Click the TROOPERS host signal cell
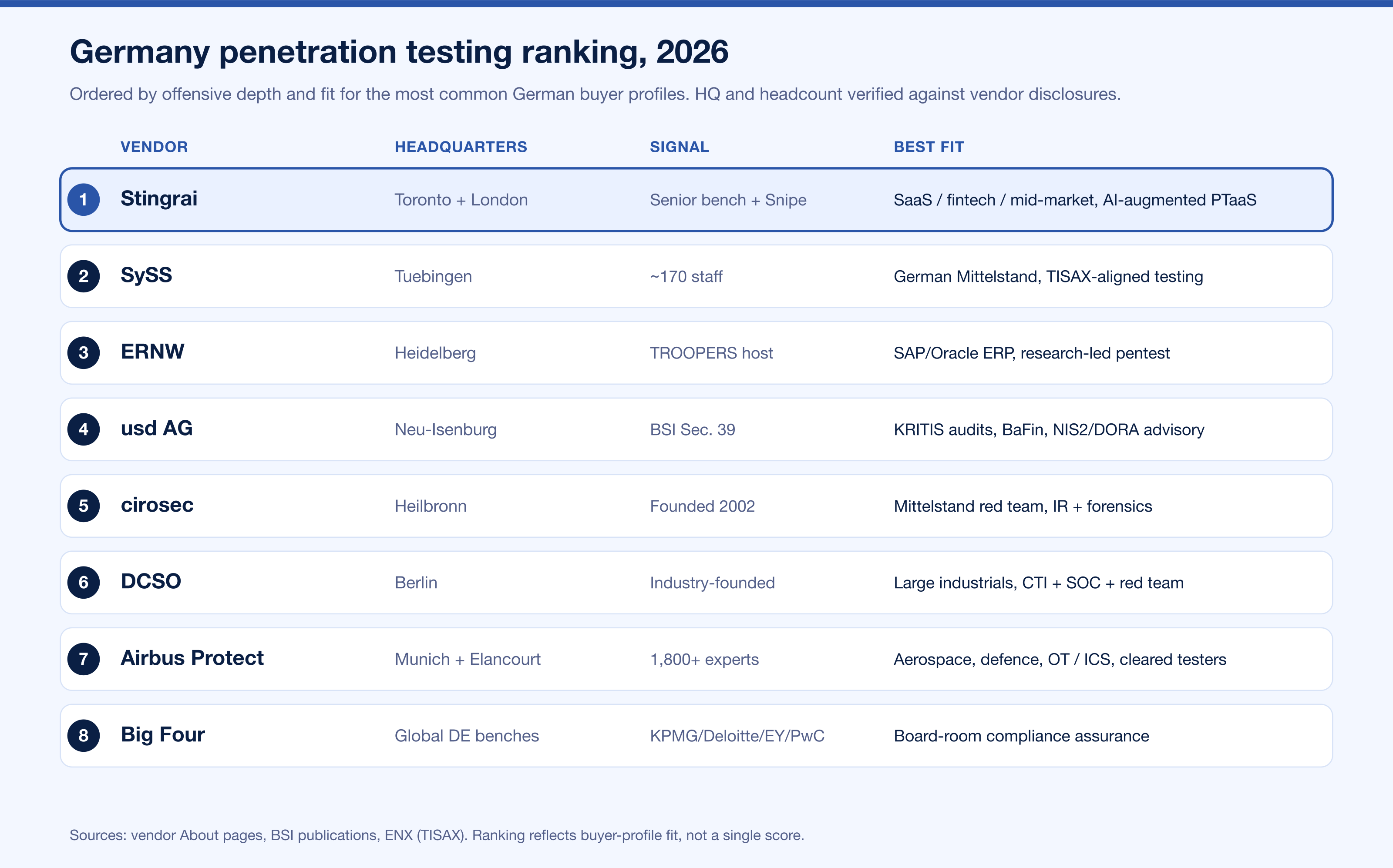Screen dimensions: 1393x868 coord(711,353)
